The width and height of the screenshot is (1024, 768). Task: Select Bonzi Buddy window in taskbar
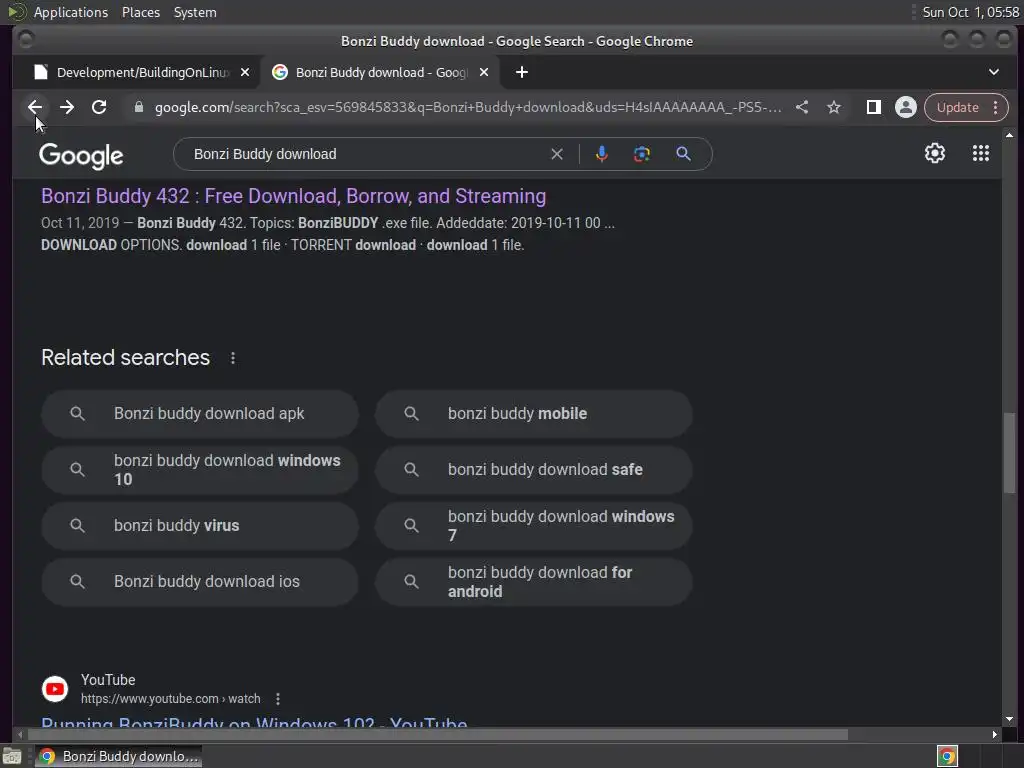pyautogui.click(x=118, y=756)
